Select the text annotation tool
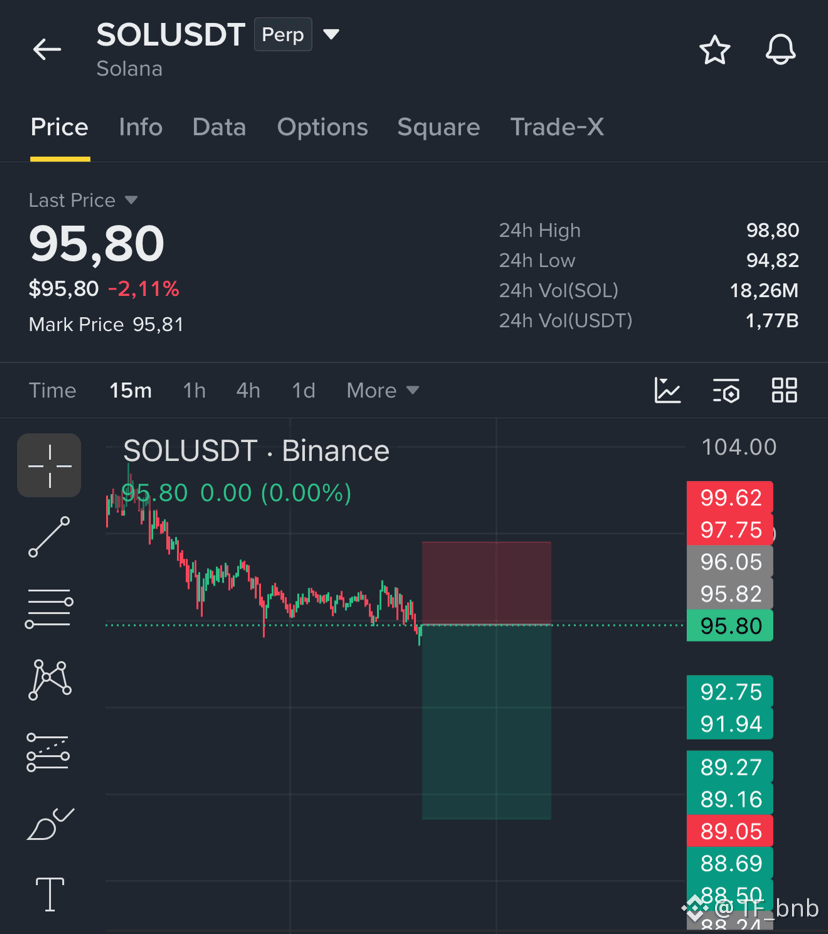The width and height of the screenshot is (828, 934). (50, 894)
